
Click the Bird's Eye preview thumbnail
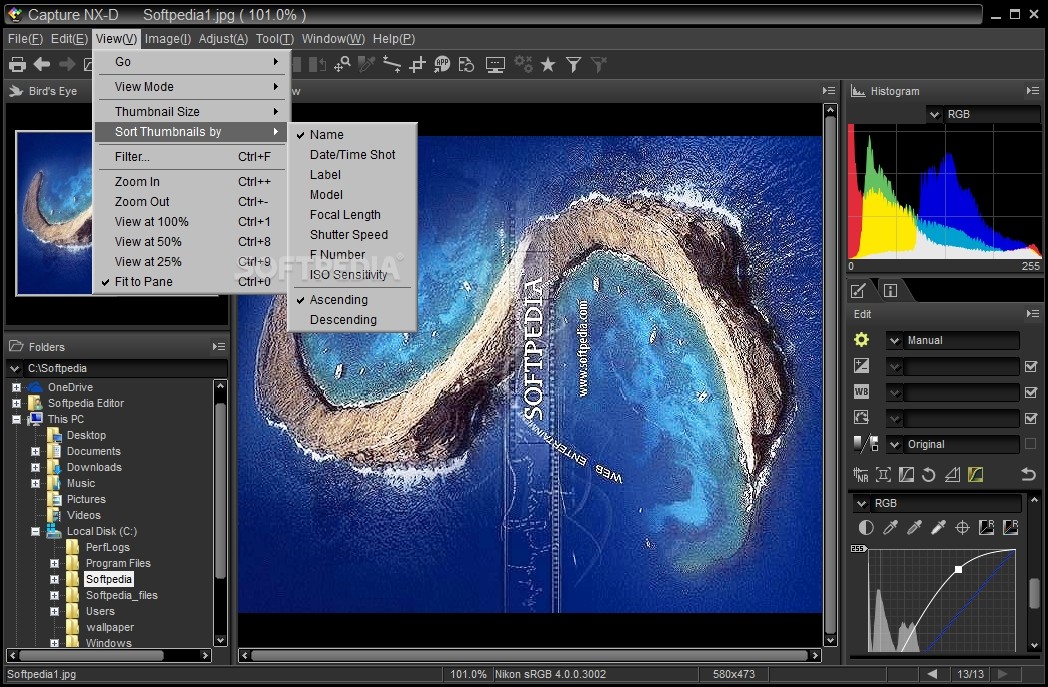point(54,213)
